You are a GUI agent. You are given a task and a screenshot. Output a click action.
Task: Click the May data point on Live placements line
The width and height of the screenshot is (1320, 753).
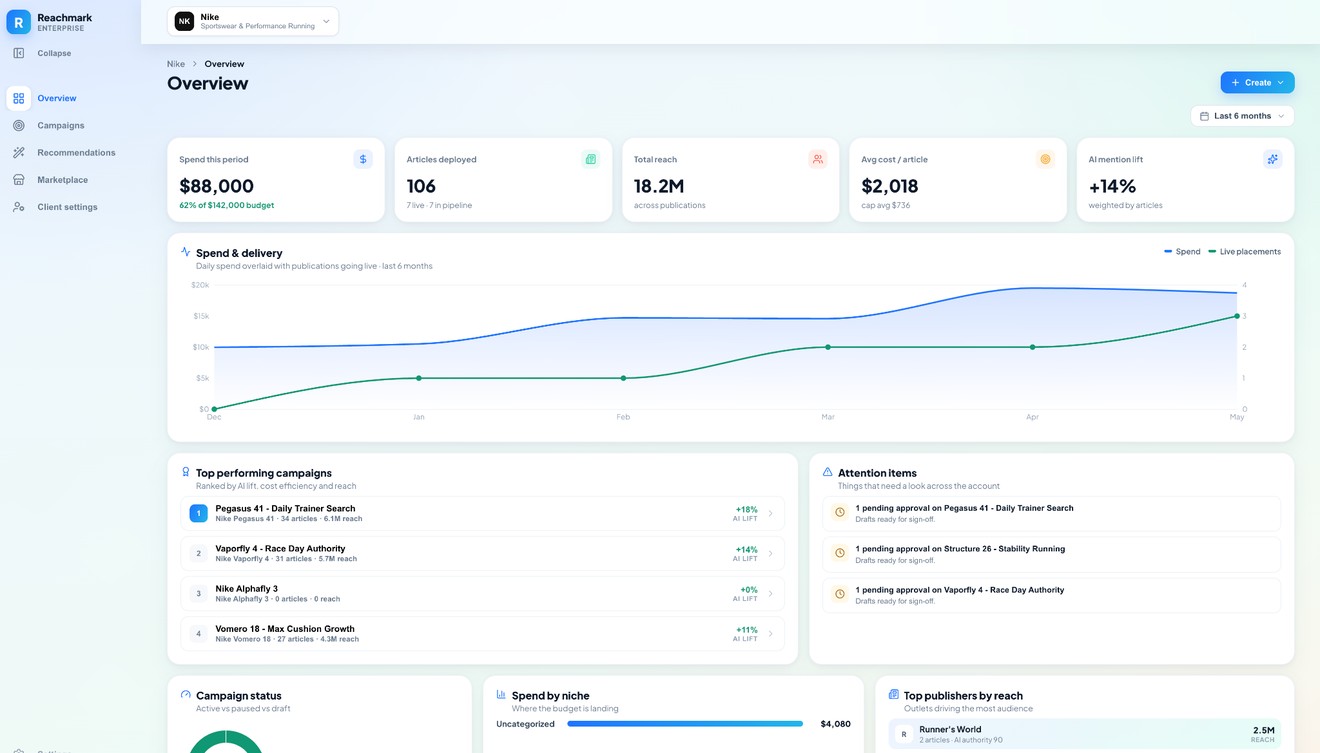coord(1237,316)
